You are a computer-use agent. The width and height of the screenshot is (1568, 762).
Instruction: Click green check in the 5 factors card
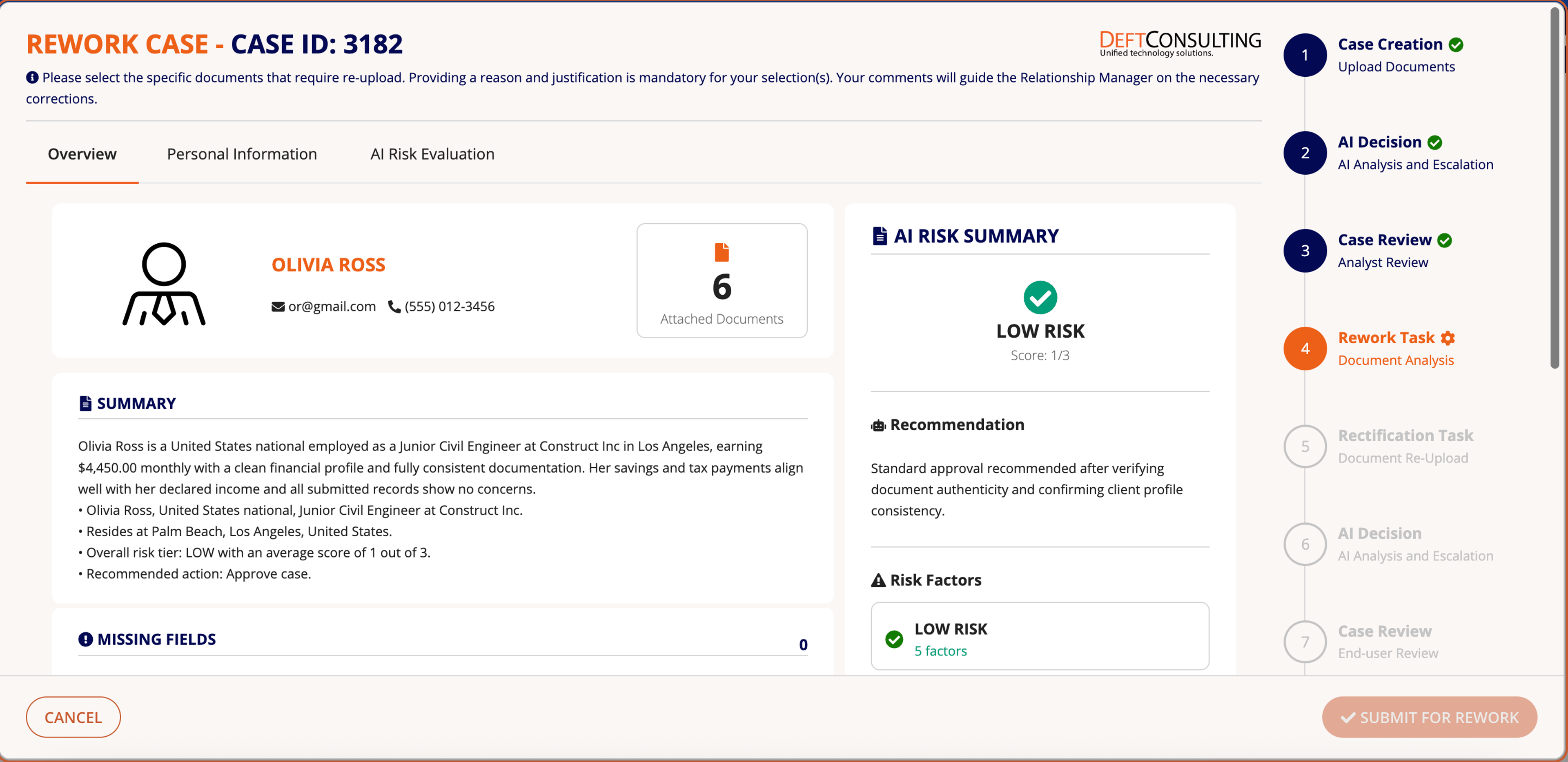tap(894, 639)
